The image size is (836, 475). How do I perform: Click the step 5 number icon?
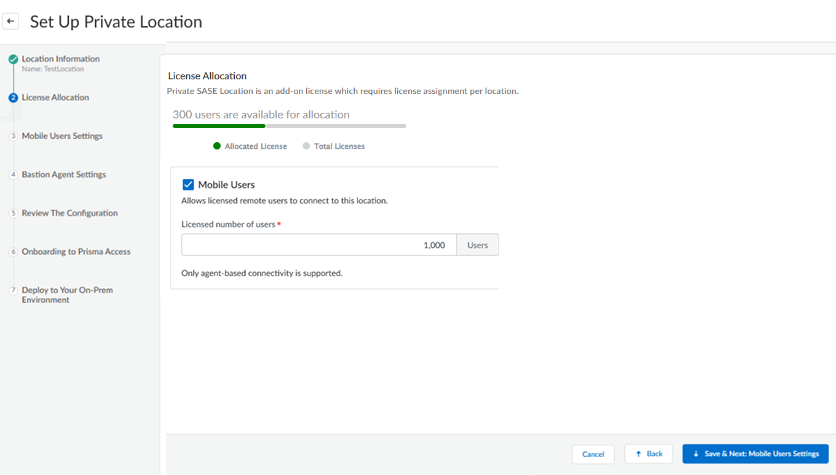(x=13, y=213)
